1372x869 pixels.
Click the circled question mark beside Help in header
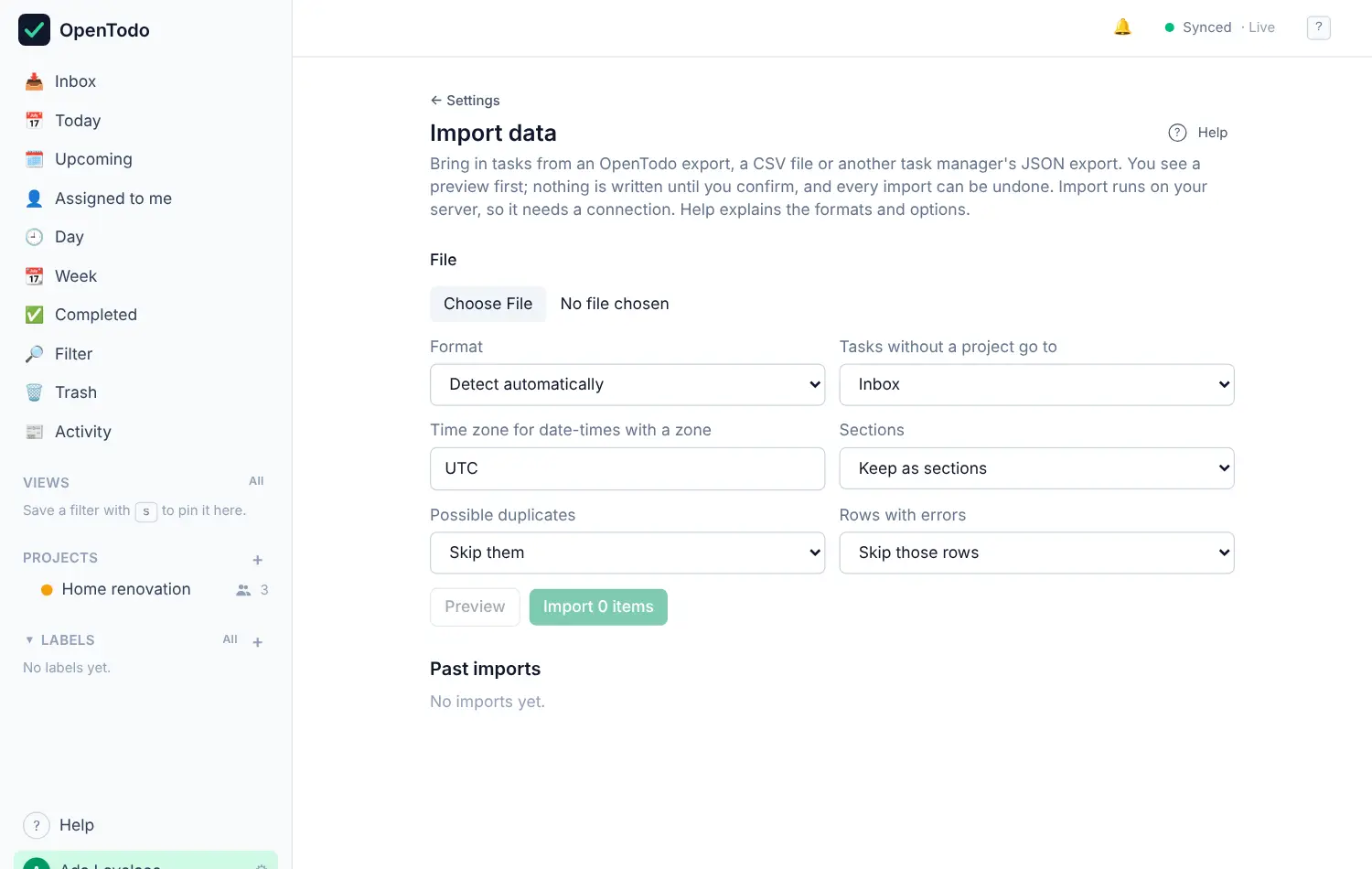[x=1177, y=133]
